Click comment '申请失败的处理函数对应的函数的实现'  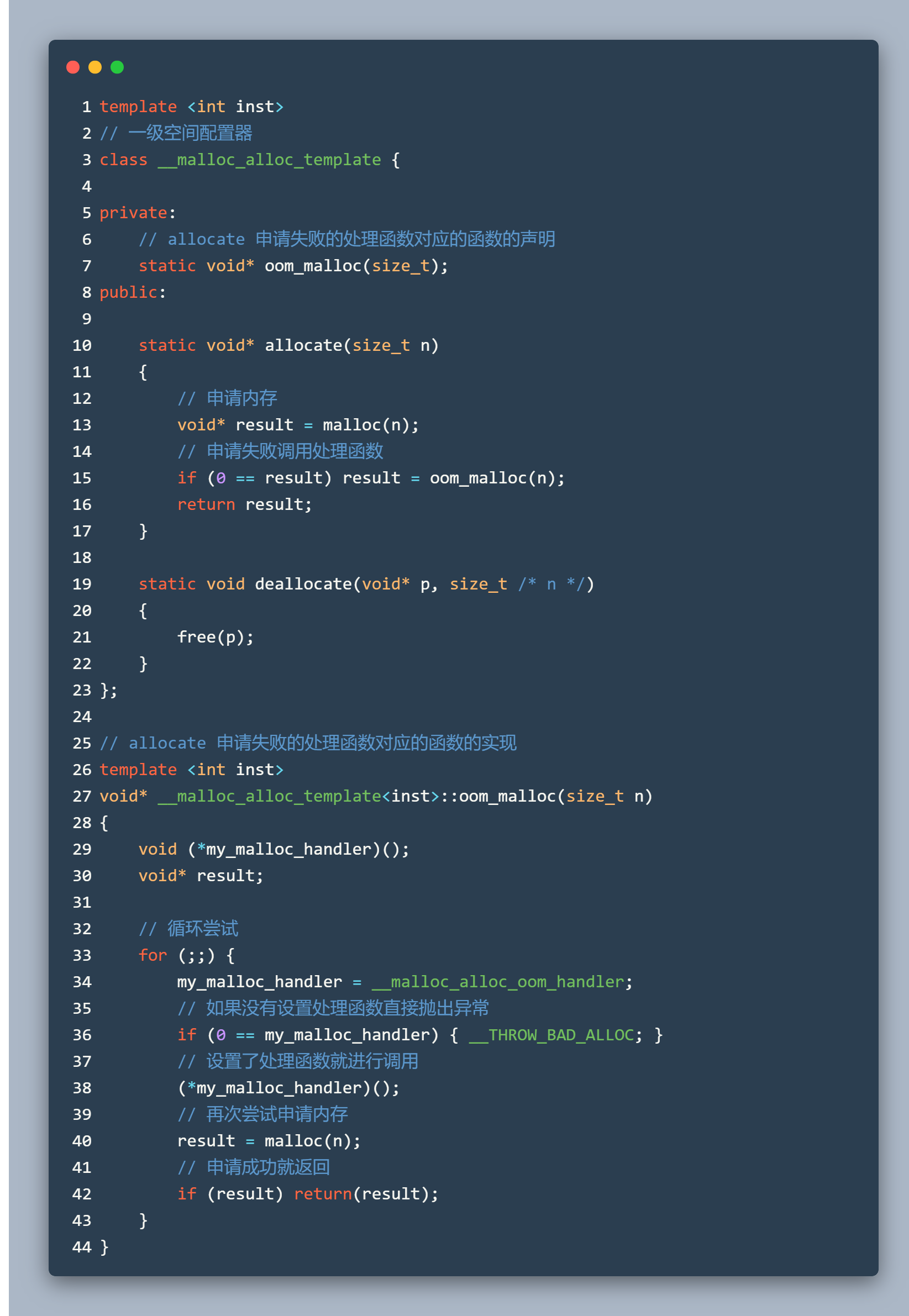pyautogui.click(x=367, y=743)
